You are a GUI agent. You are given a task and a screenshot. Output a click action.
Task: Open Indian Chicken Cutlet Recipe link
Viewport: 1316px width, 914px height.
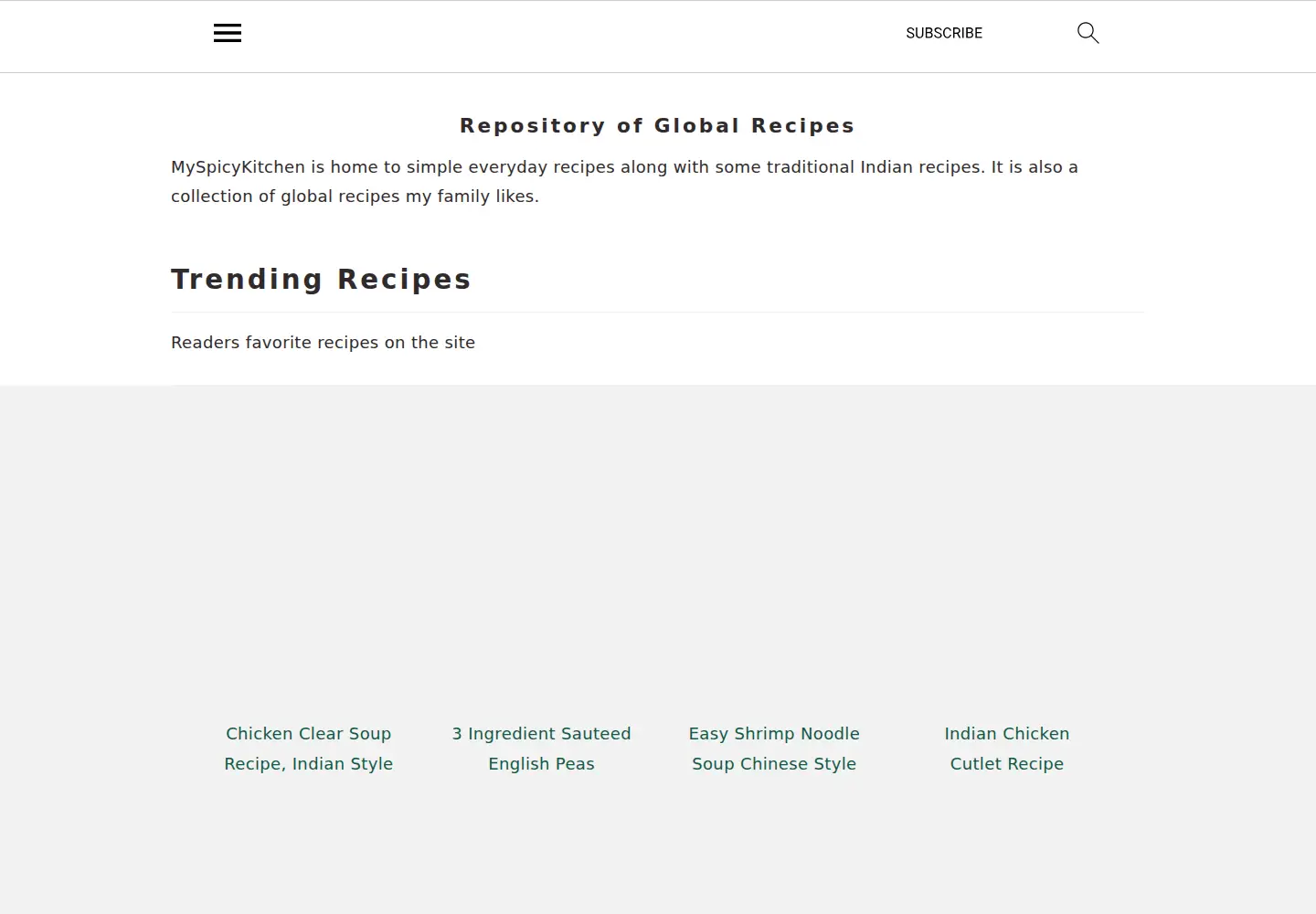[x=1007, y=749]
